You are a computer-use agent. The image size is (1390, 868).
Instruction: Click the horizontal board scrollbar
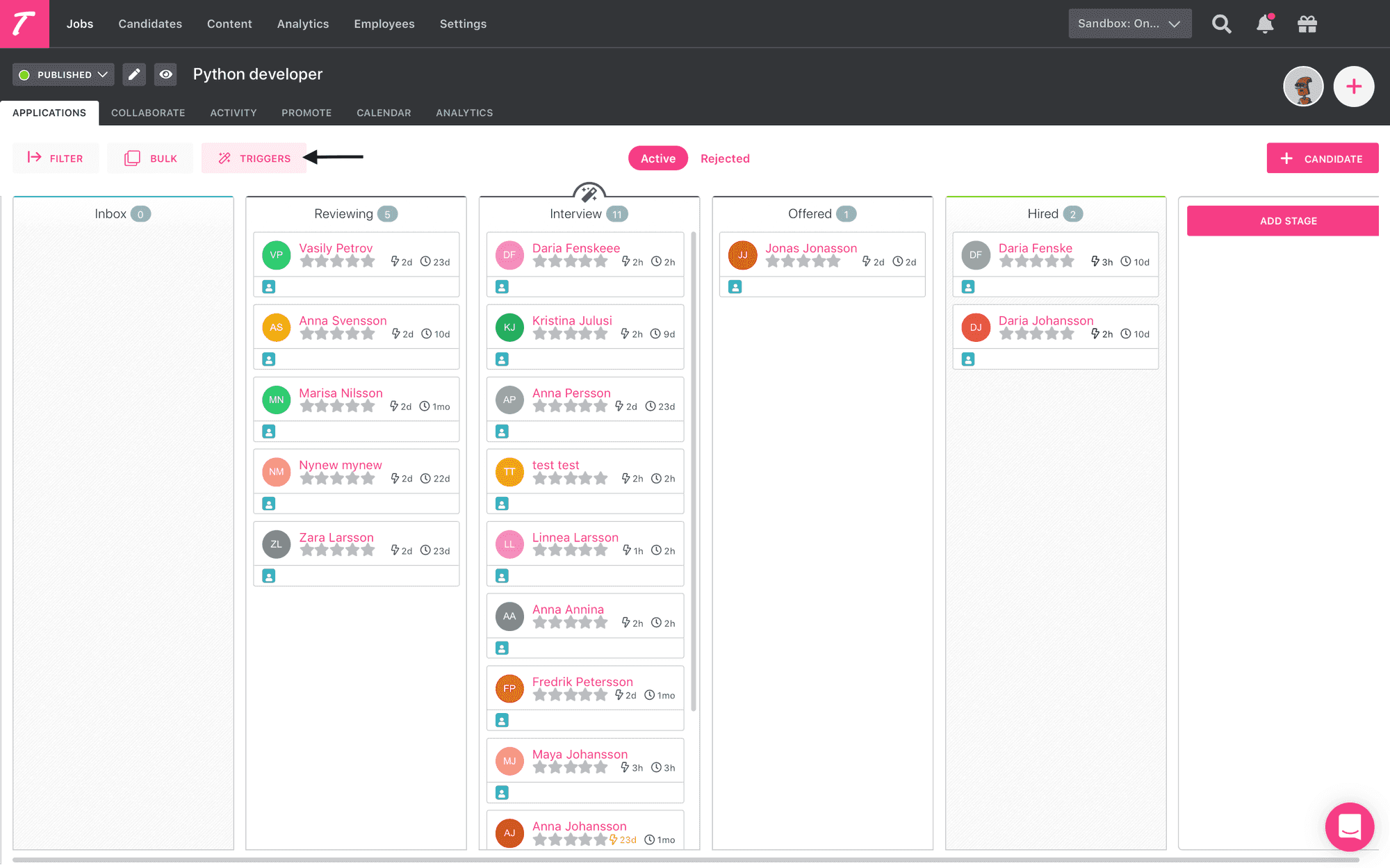click(685, 860)
